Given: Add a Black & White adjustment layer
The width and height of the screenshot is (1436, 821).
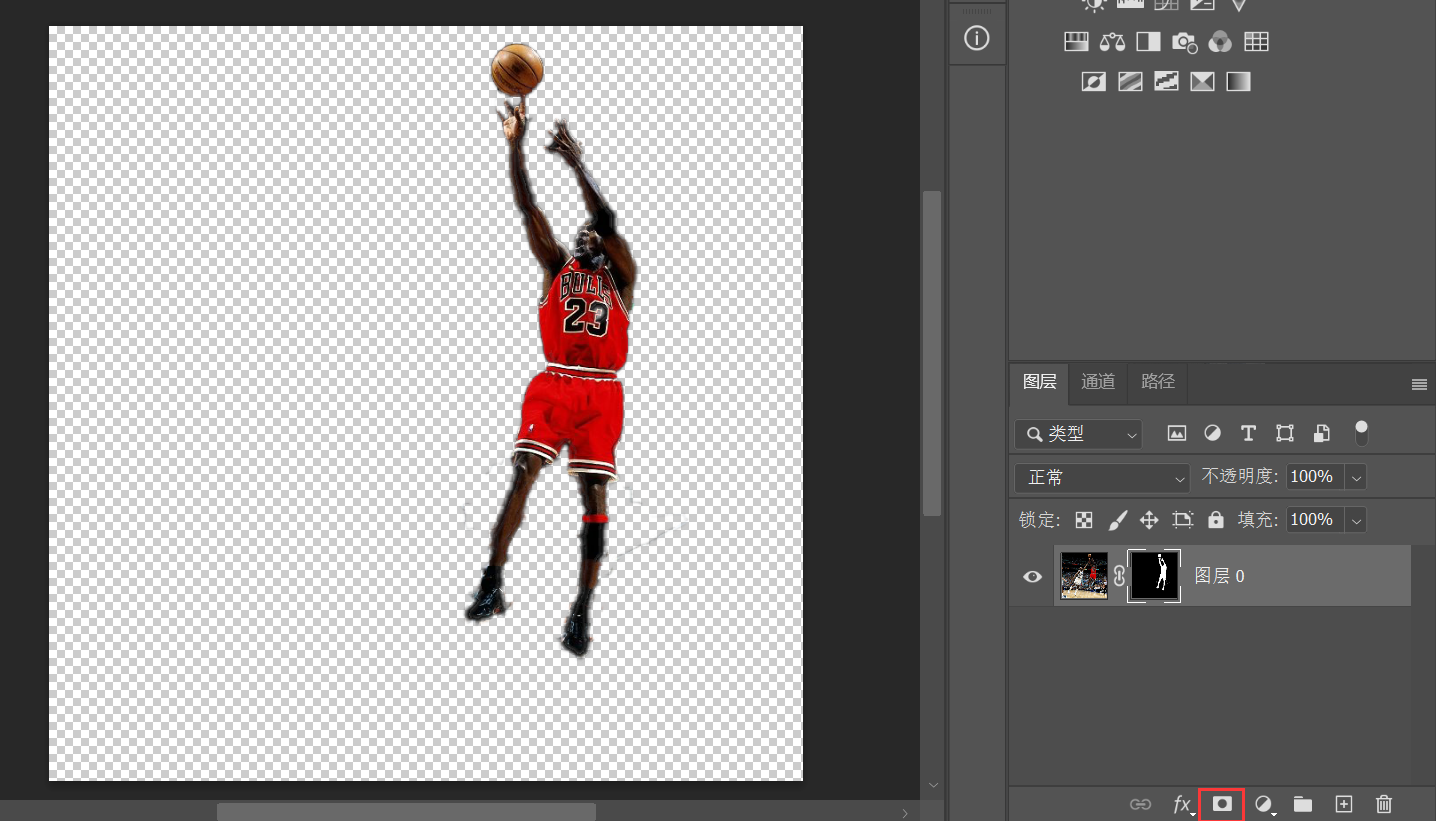Looking at the screenshot, I should click(1148, 42).
